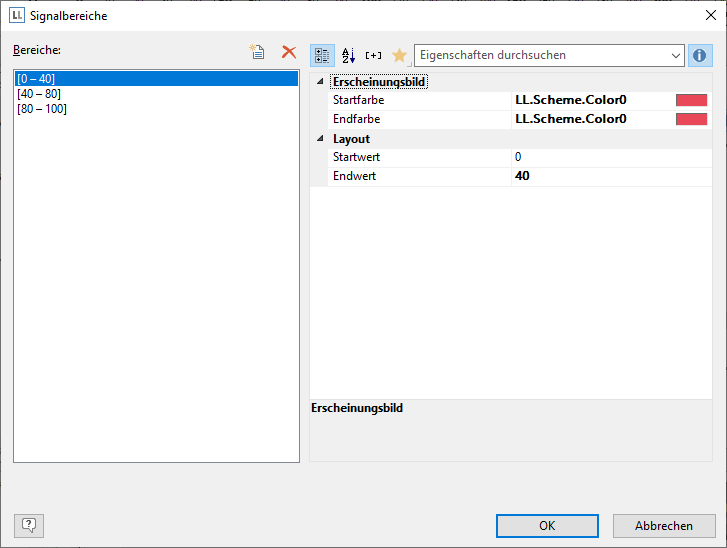Screen dimensions: 727x548
Task: Delete selected range with red X
Action: coord(289,53)
